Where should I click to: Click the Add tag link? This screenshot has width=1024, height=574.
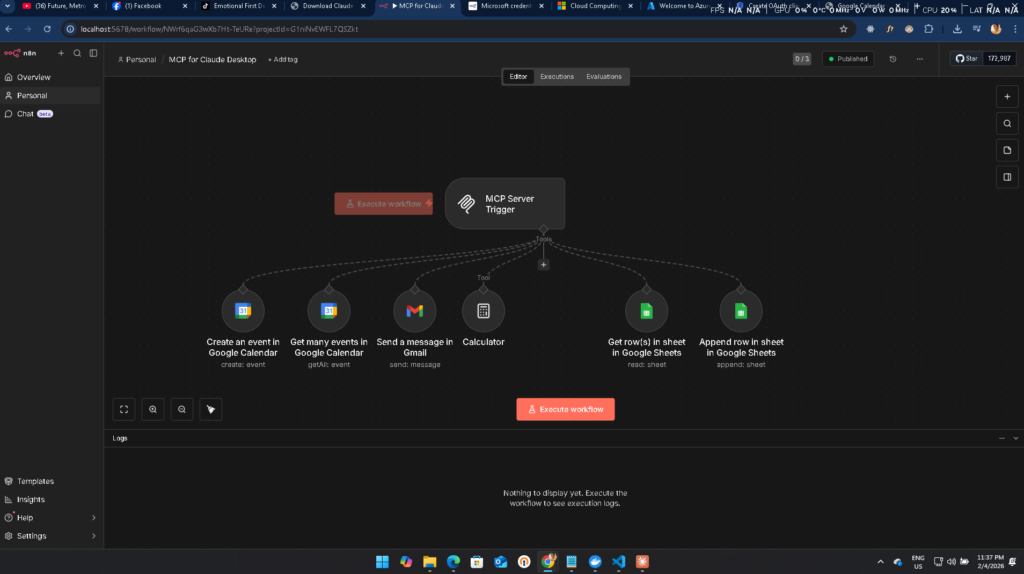pyautogui.click(x=283, y=59)
